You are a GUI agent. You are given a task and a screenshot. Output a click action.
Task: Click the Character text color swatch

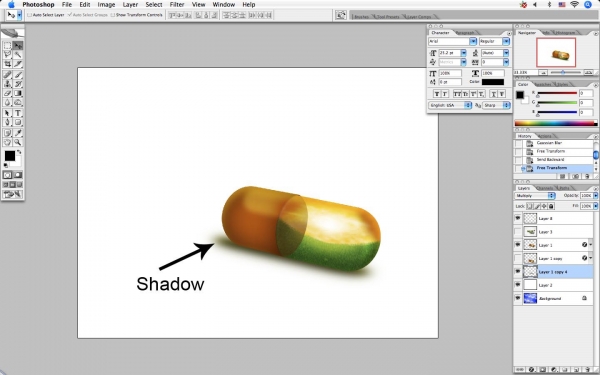(492, 82)
